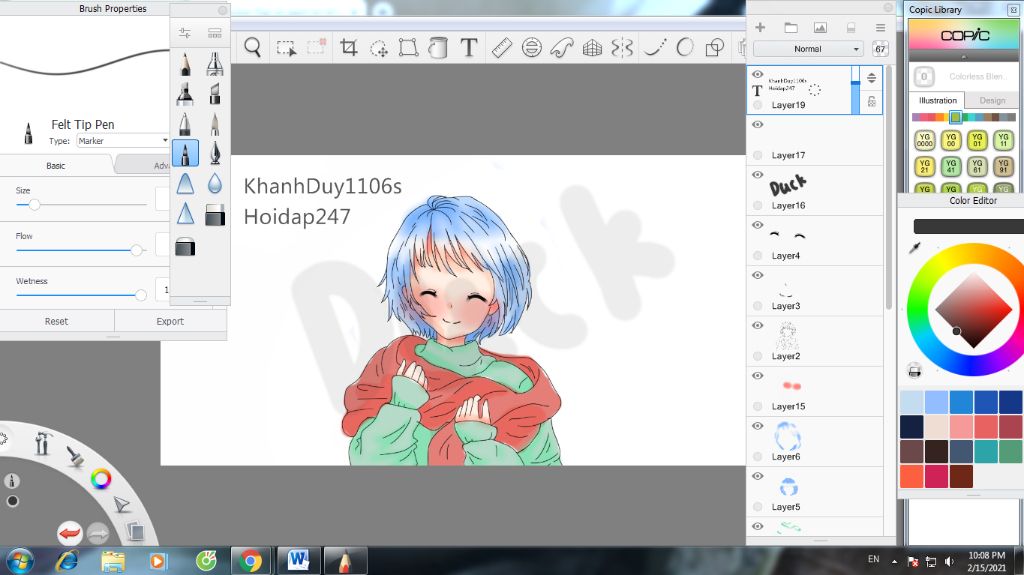
Task: Open lagoon brushes paintbrush icon
Action: [75, 456]
